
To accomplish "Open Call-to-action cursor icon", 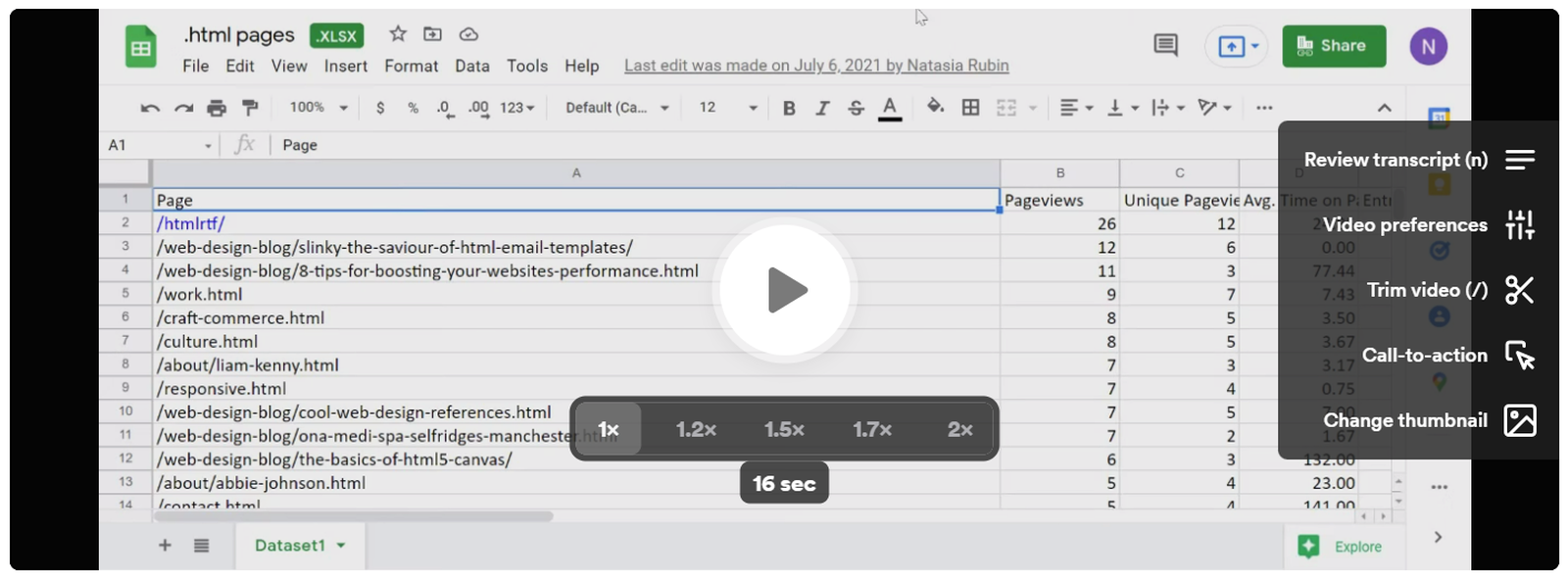I will [x=1519, y=356].
